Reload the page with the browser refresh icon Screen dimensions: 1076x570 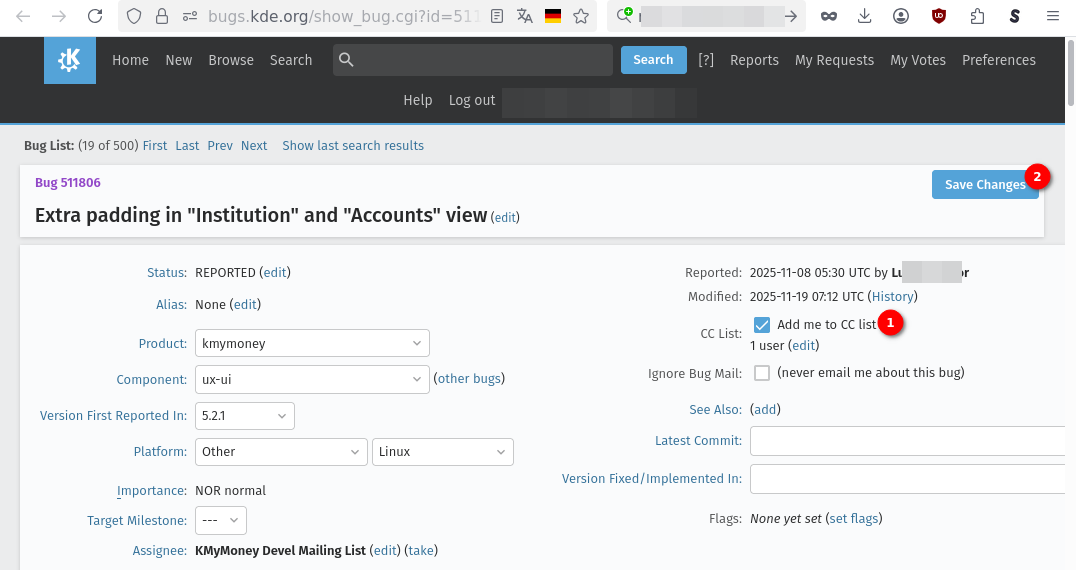pyautogui.click(x=95, y=16)
